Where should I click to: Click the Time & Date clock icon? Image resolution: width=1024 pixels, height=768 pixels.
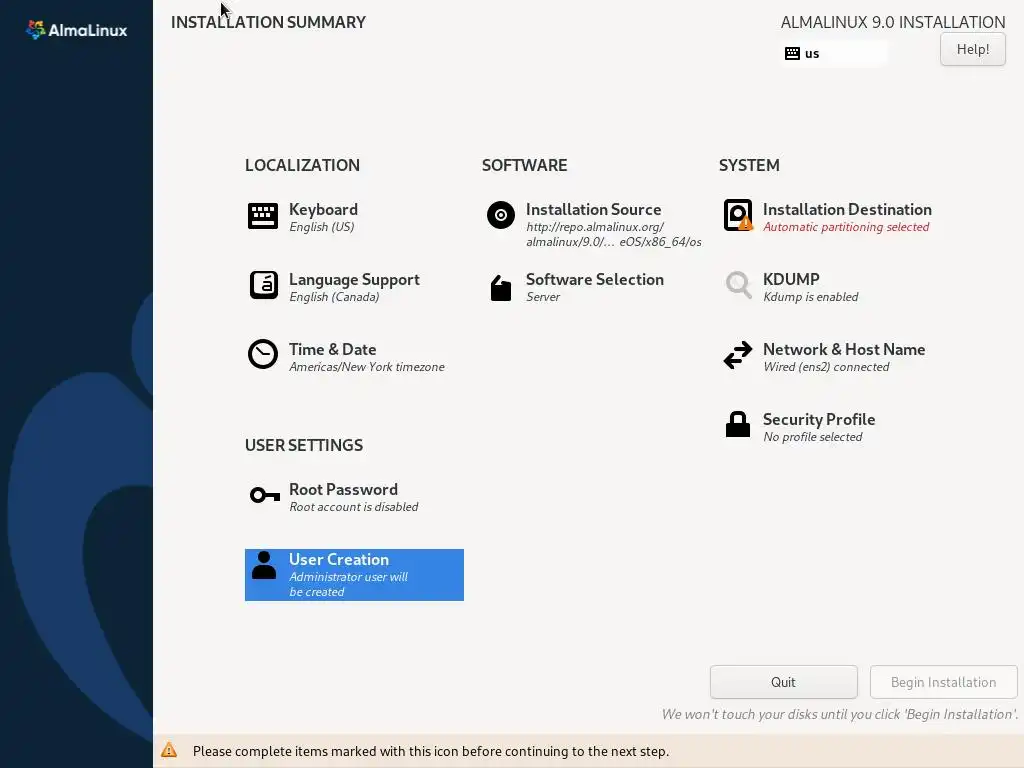coord(263,355)
